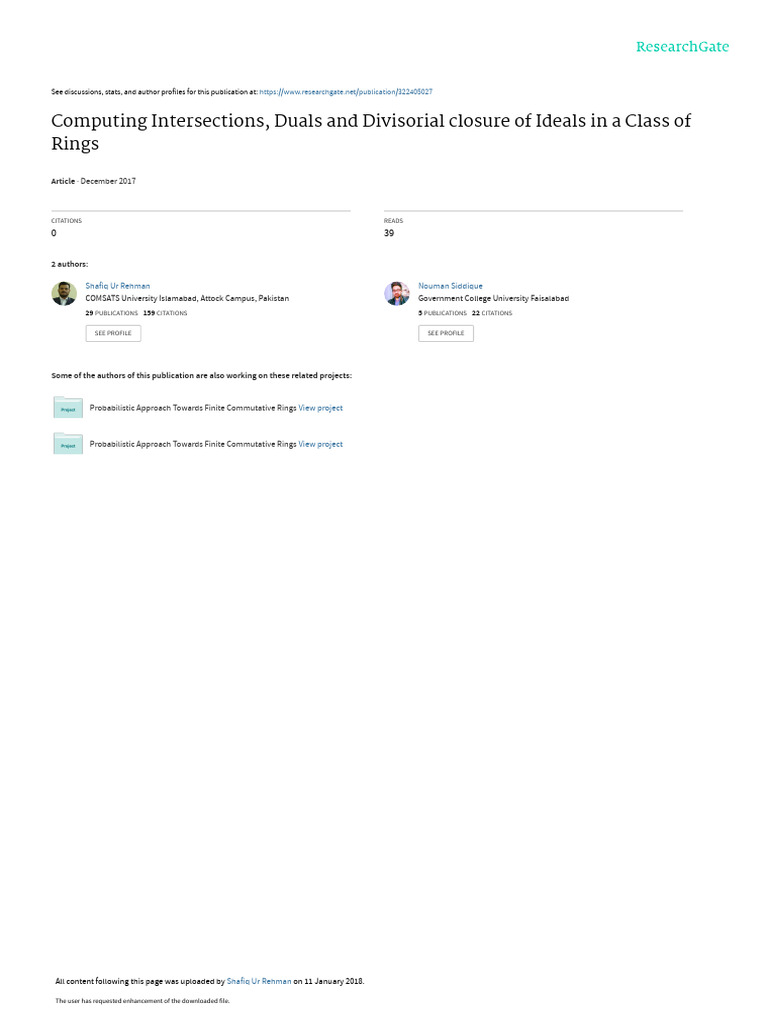Click Government College University Faisalabad affiliation
The image size is (768, 1024).
point(493,298)
